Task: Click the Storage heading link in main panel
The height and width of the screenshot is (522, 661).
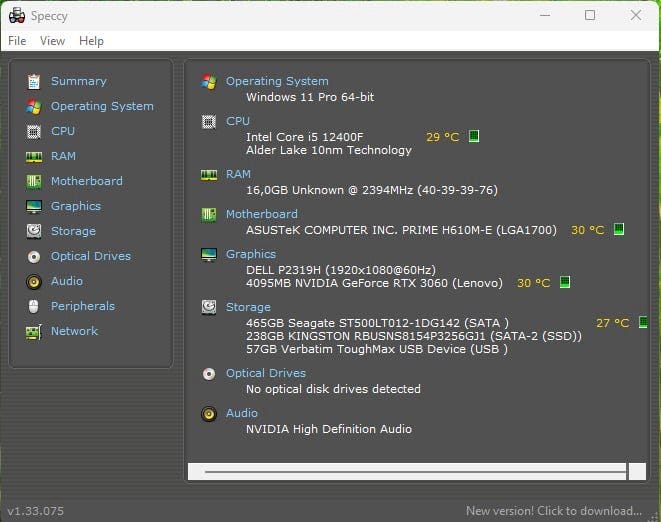Action: click(248, 307)
